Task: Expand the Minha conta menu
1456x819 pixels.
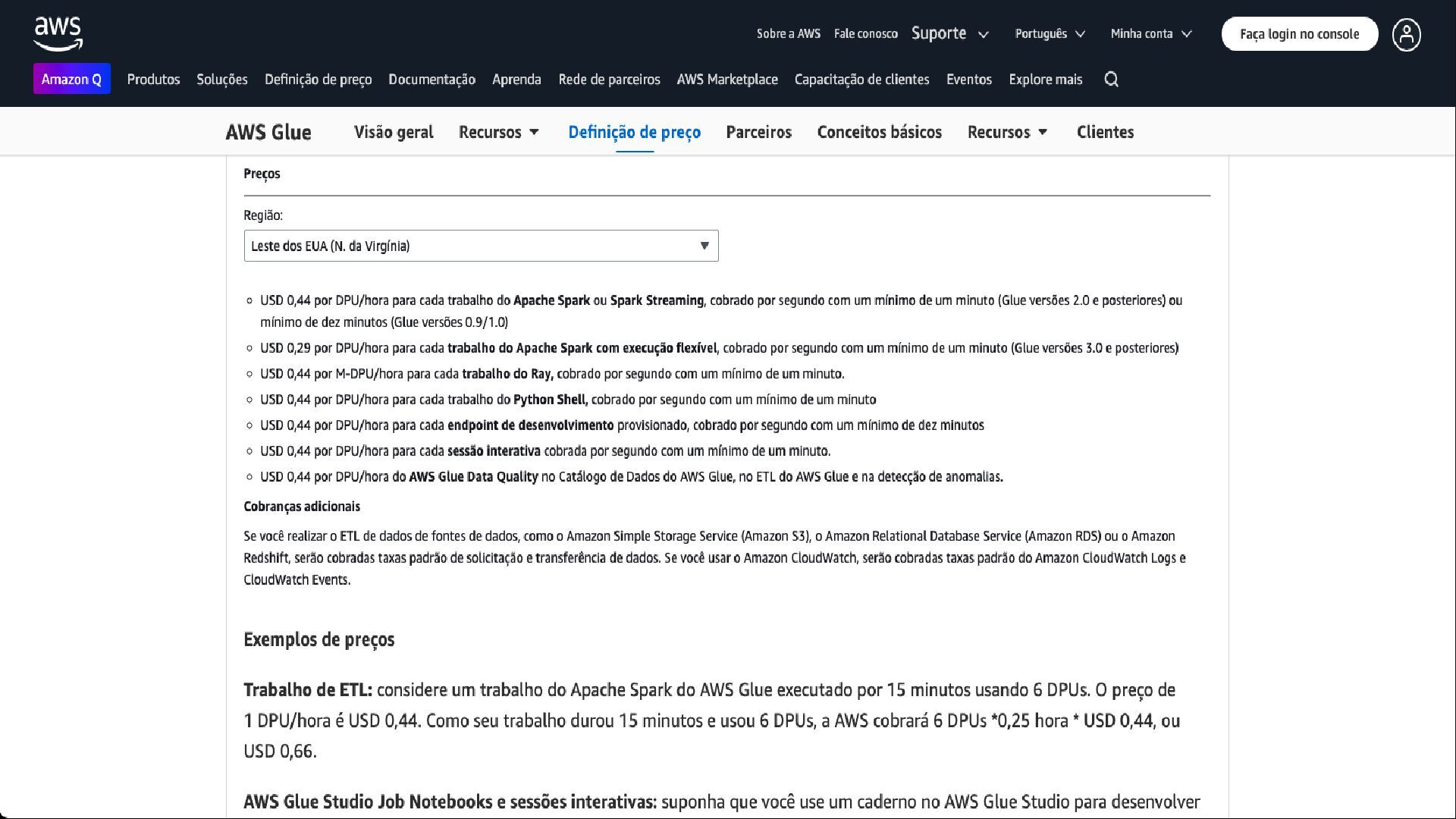Action: click(x=1150, y=33)
